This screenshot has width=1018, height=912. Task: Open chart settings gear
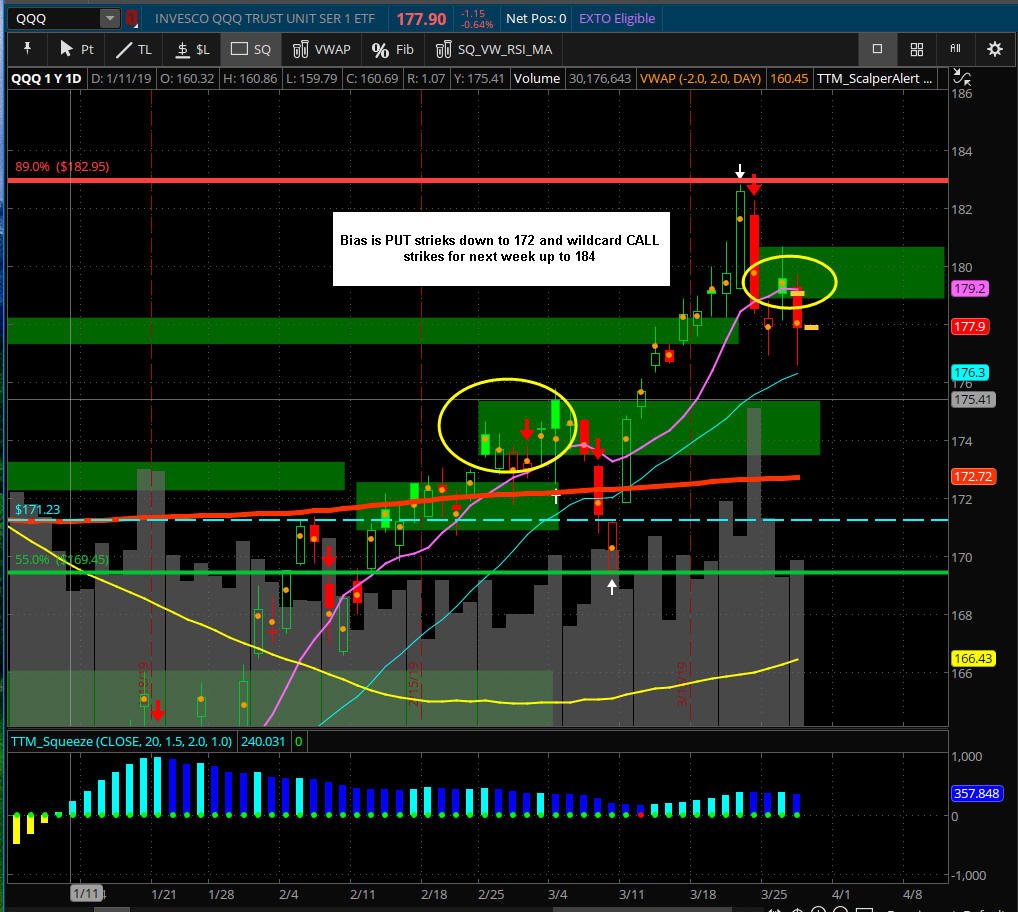994,49
